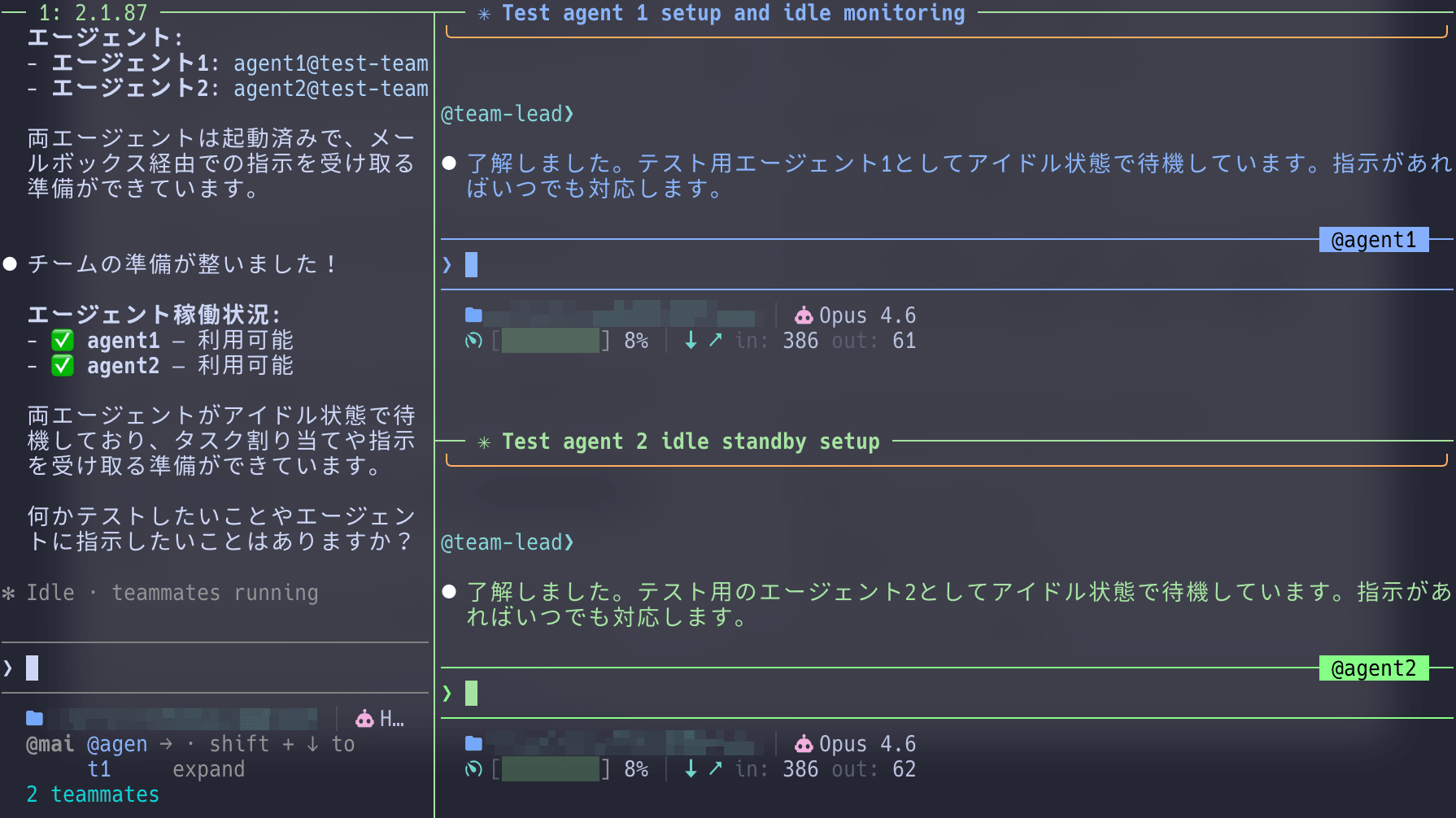Click the prompt chevron in the agent1 pane

point(447,265)
